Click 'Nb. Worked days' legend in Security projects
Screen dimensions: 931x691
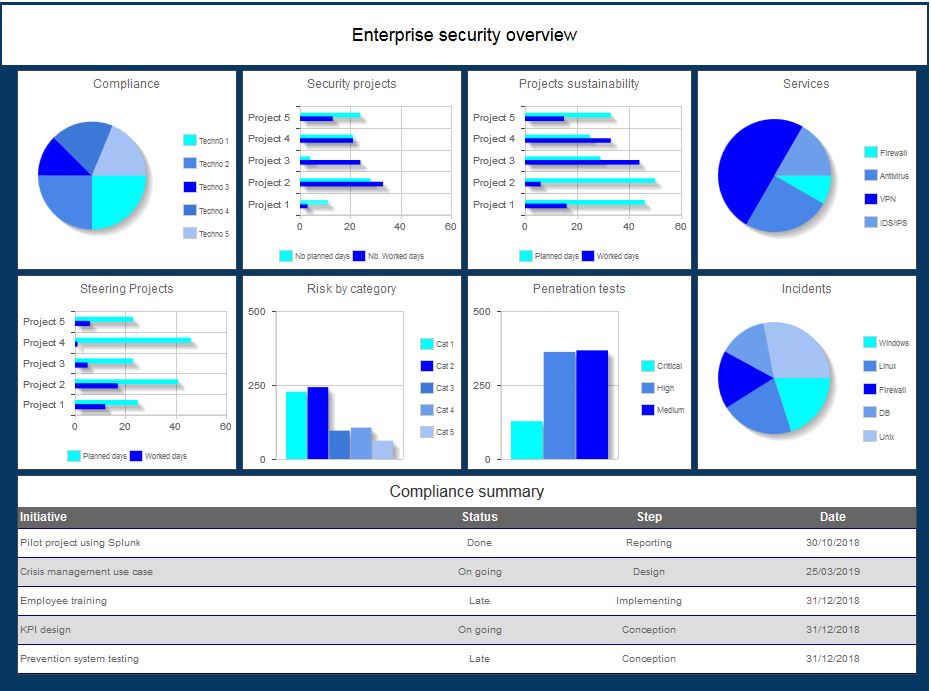(x=389, y=256)
